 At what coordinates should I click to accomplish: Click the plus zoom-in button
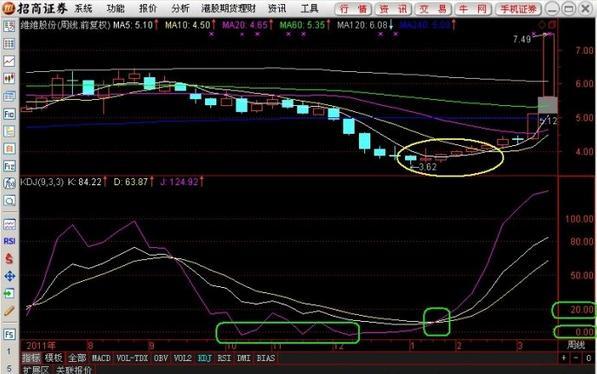[563, 358]
